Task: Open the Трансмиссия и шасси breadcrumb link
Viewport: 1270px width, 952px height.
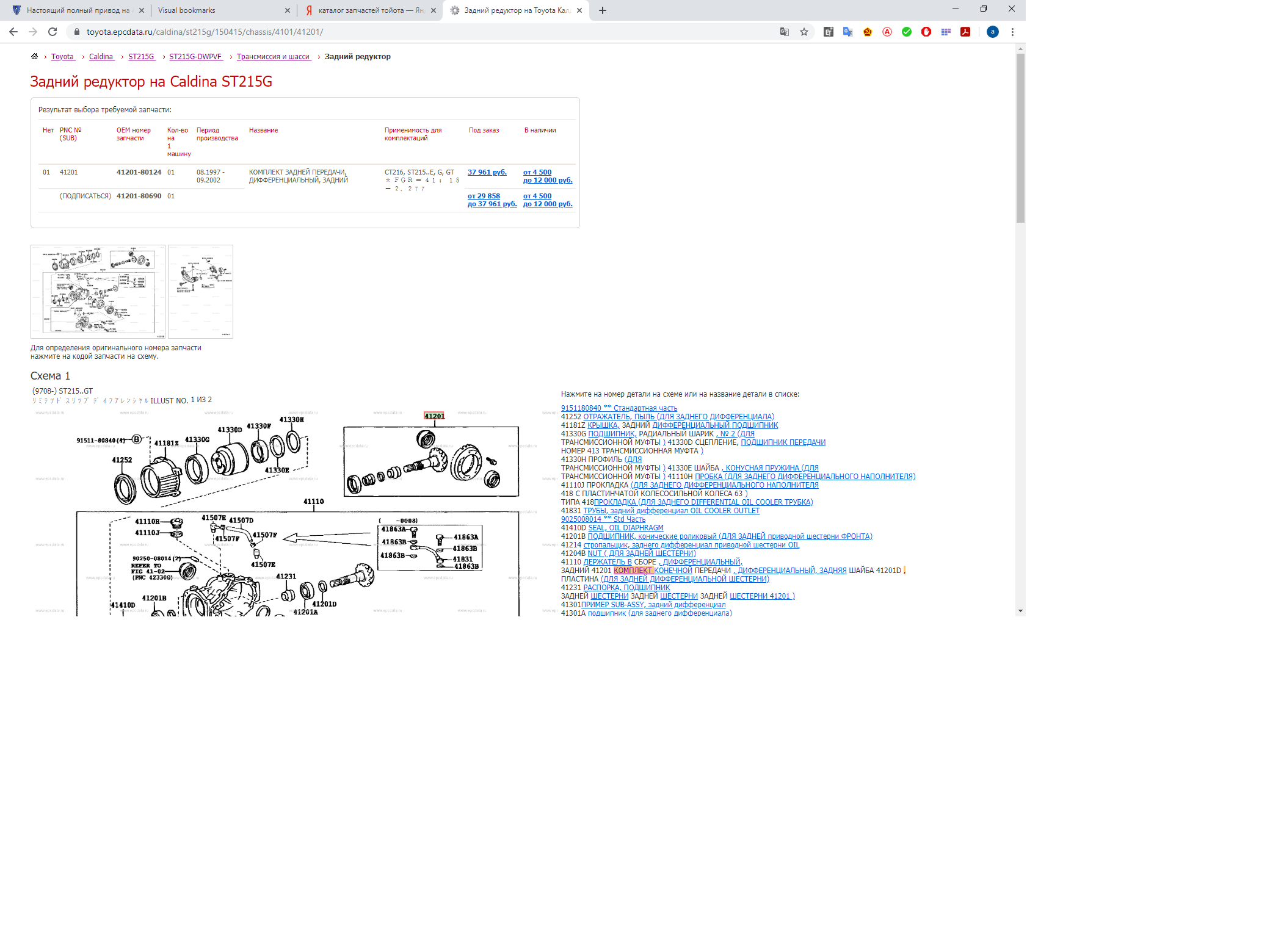Action: point(273,57)
